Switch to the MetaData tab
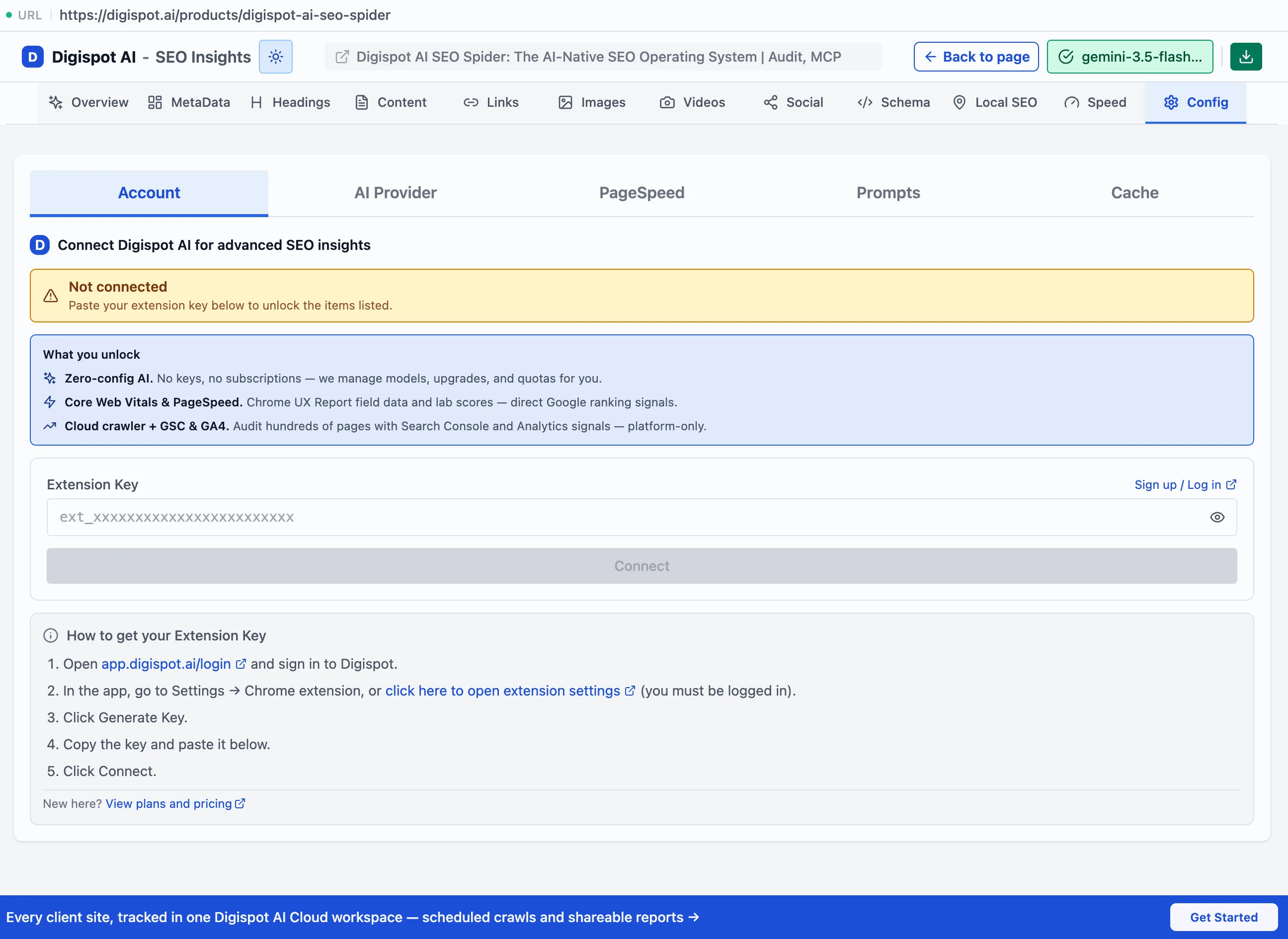 (189, 102)
